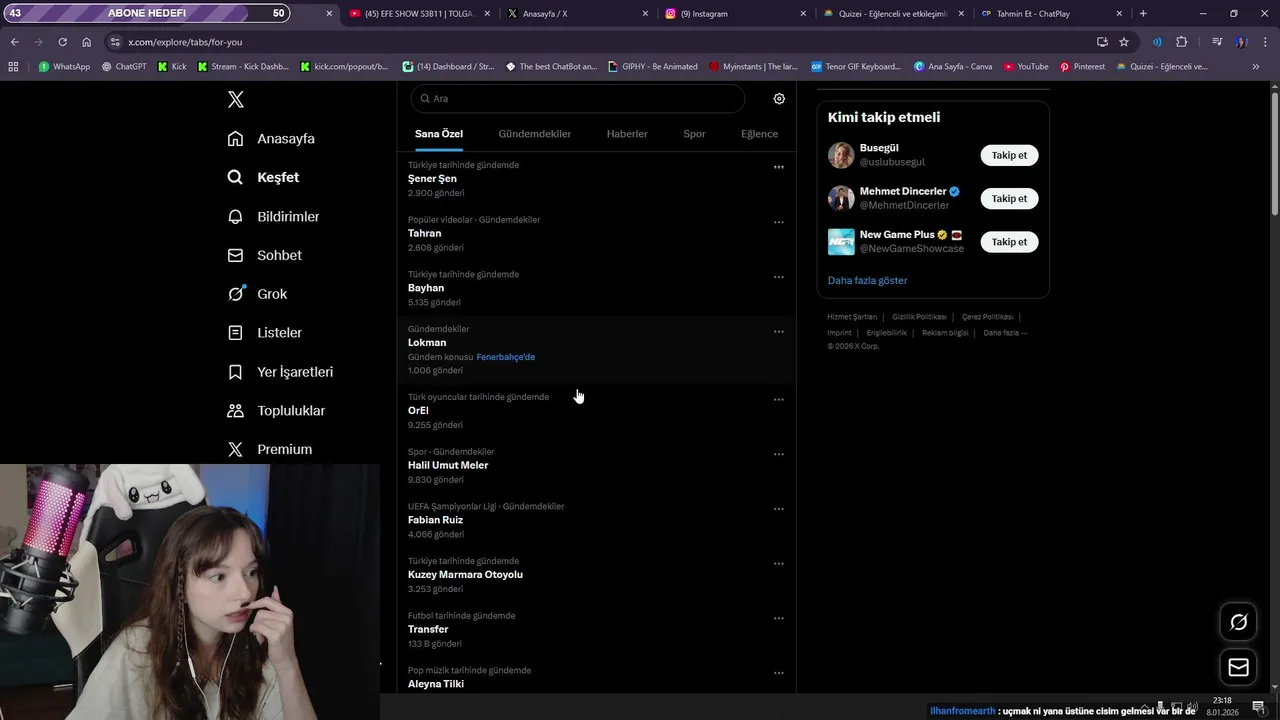Open New Game Plus profile avatar

(x=841, y=242)
